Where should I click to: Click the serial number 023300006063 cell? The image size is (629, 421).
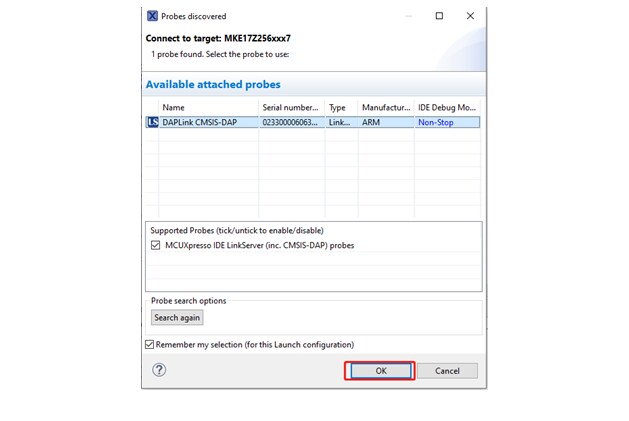(290, 122)
